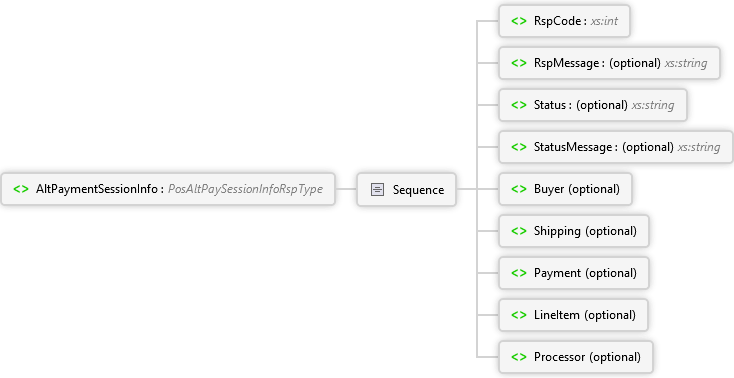This screenshot has height=378, width=734.
Task: Click the xs:string type of RspMessage
Action: pyautogui.click(x=686, y=63)
